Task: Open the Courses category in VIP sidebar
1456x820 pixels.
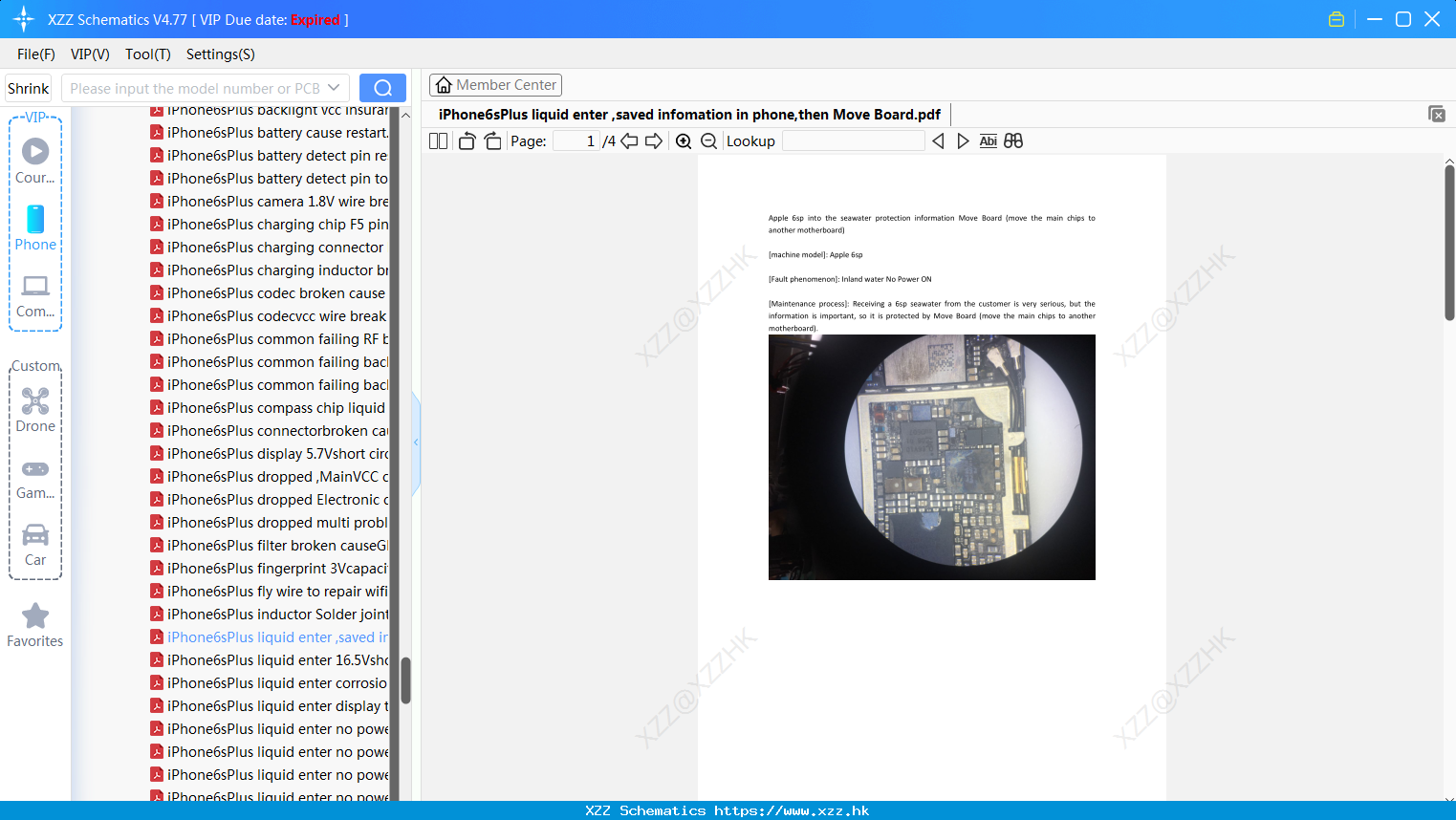Action: click(x=35, y=161)
